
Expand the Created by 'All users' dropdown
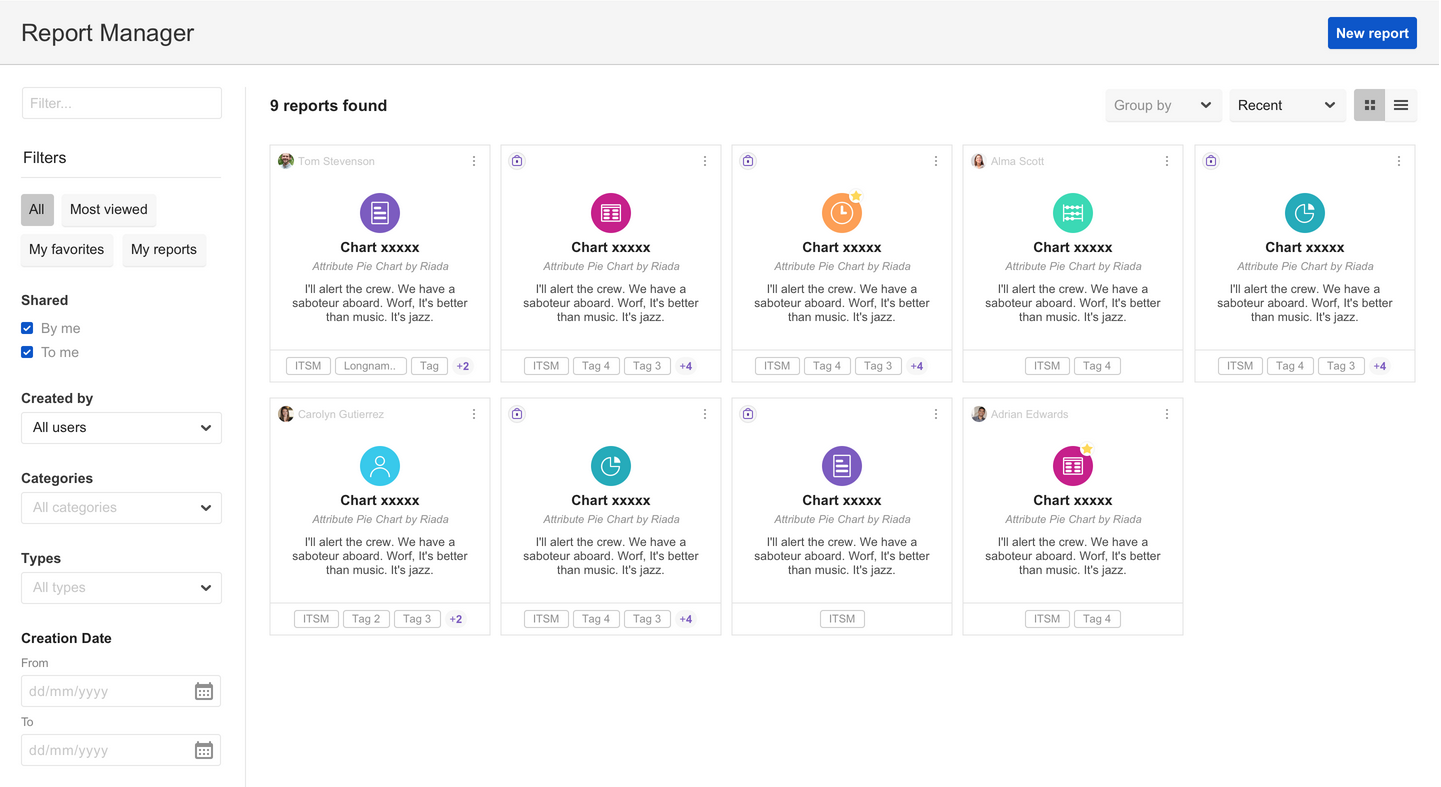[x=121, y=428]
